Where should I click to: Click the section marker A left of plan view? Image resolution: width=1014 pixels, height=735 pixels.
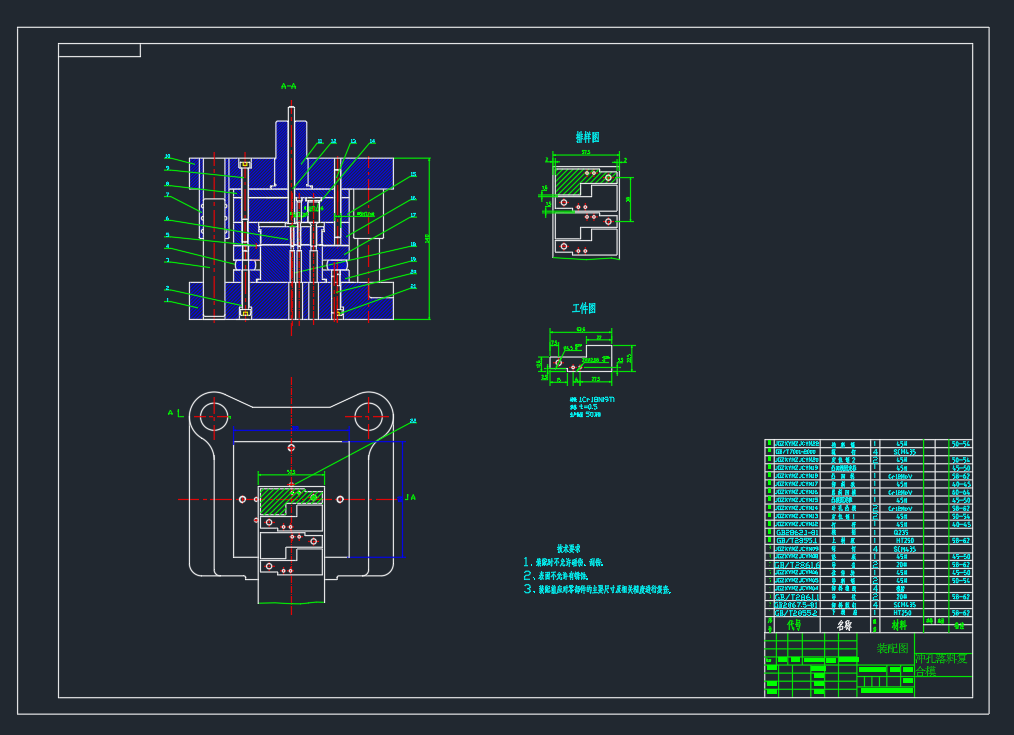coord(171,412)
